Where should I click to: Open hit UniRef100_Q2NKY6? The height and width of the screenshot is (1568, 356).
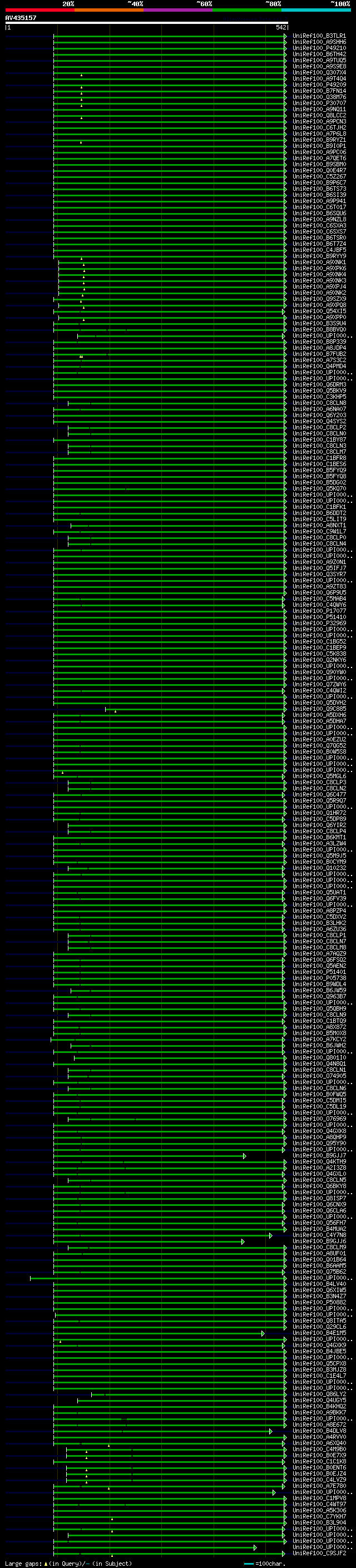[319, 660]
